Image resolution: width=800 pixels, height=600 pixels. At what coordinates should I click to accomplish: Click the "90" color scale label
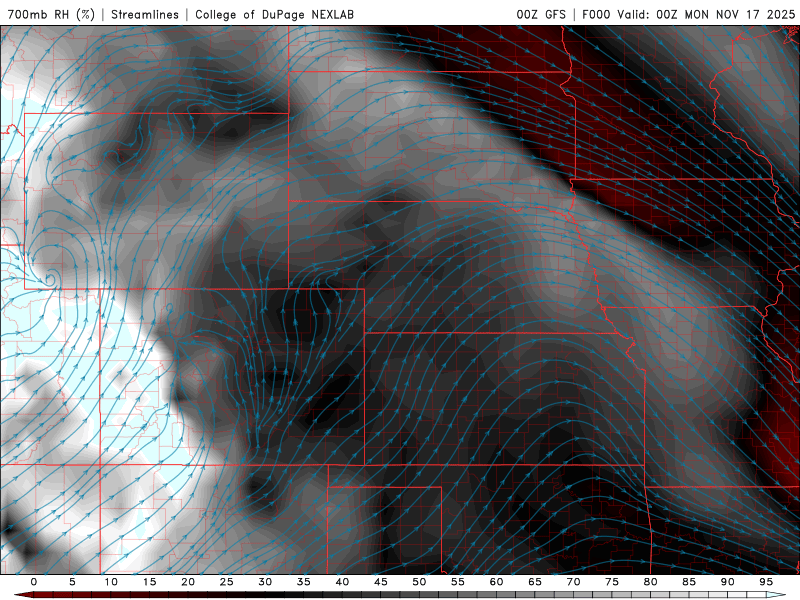(727, 582)
